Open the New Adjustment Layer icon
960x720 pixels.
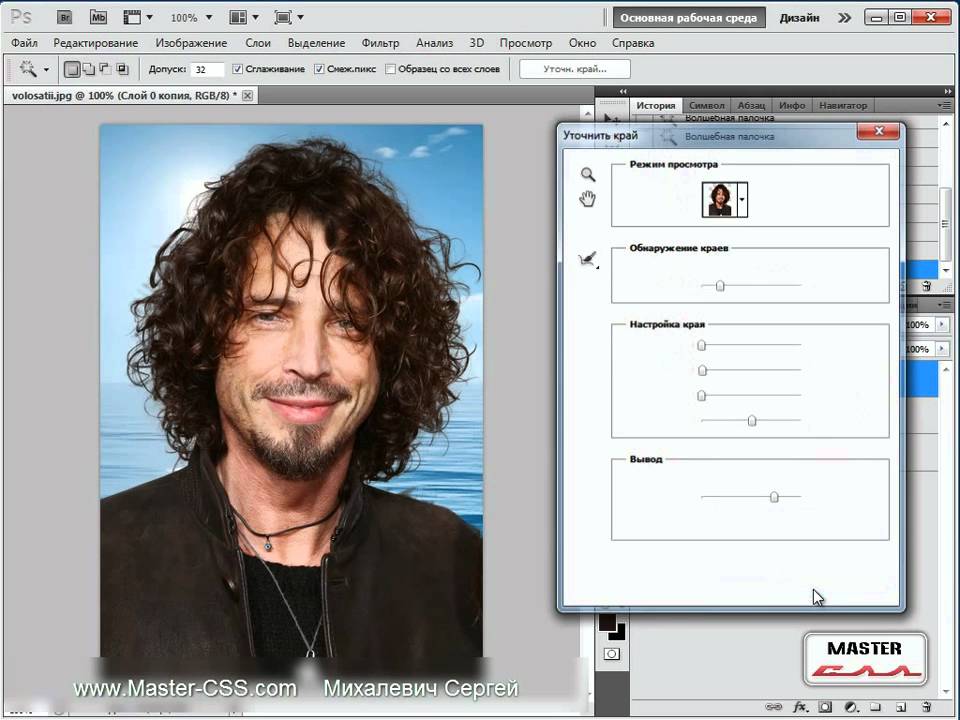point(851,707)
